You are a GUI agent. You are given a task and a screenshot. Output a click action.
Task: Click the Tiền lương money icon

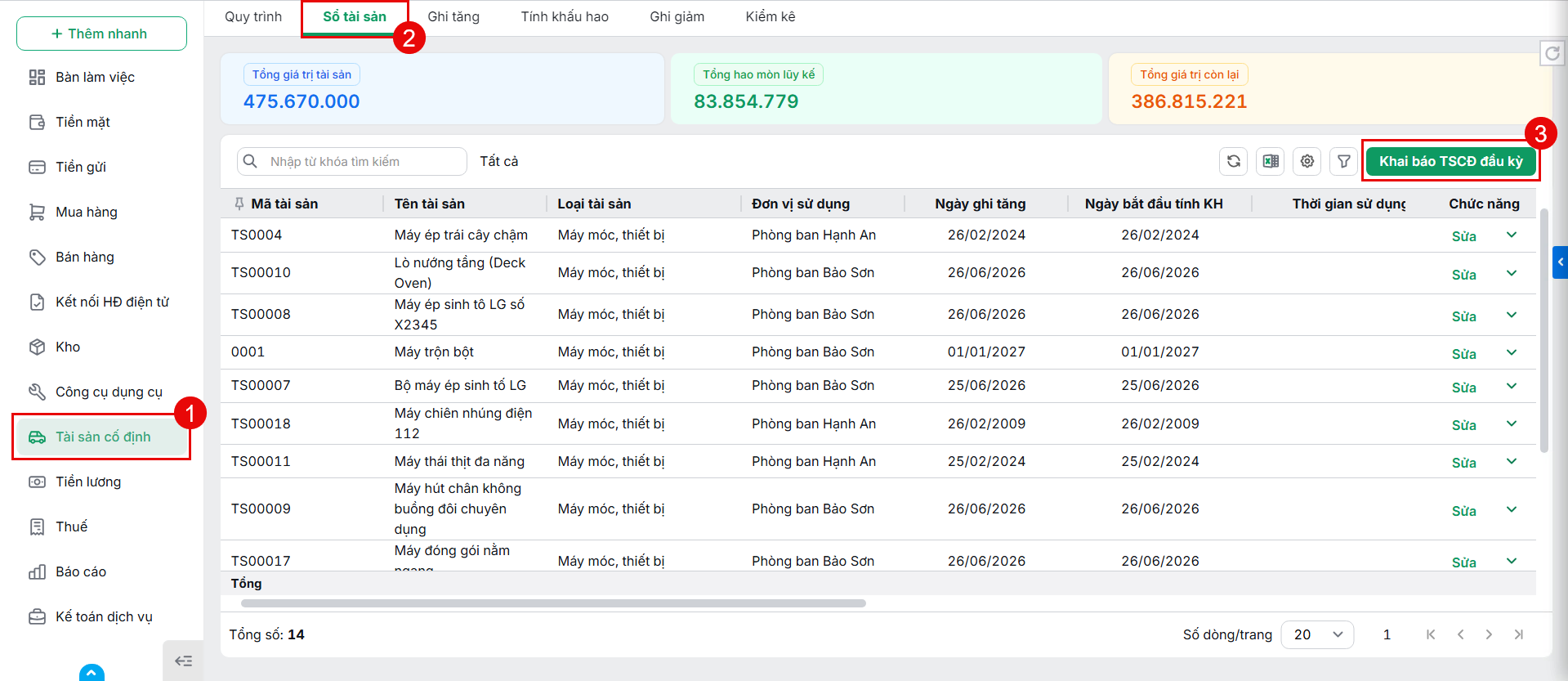coord(37,482)
